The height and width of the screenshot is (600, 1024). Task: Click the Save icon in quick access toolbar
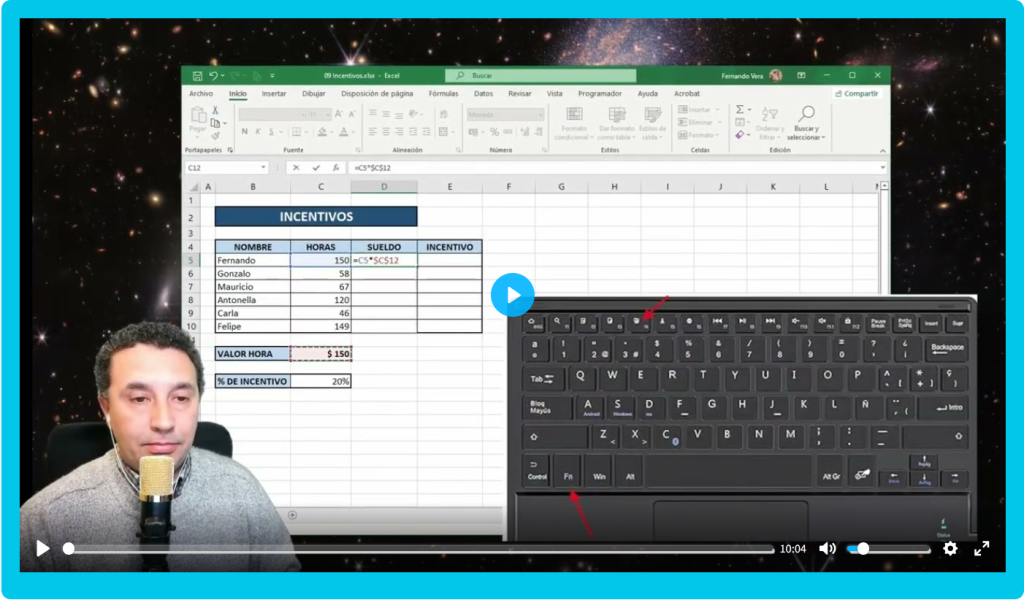[197, 75]
